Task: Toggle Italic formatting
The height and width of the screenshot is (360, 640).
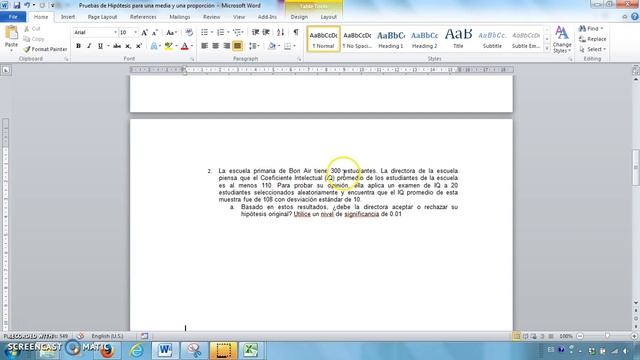Action: [x=89, y=46]
